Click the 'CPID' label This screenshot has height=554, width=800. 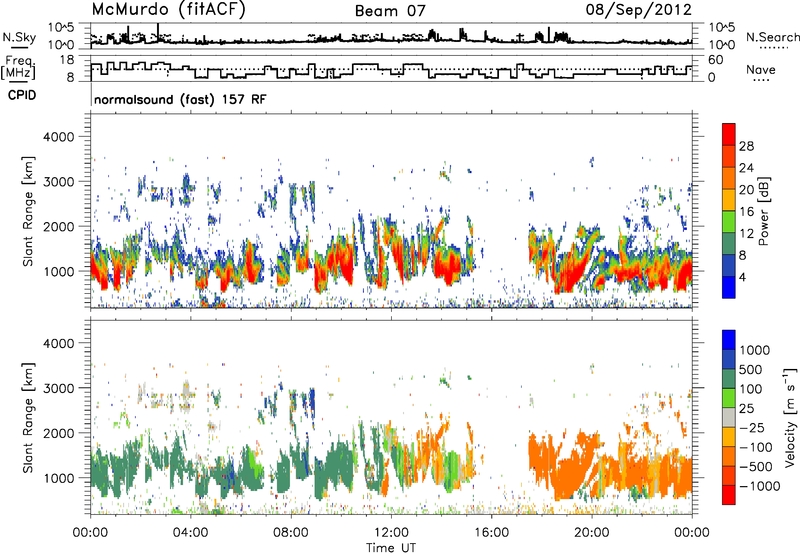coord(22,95)
